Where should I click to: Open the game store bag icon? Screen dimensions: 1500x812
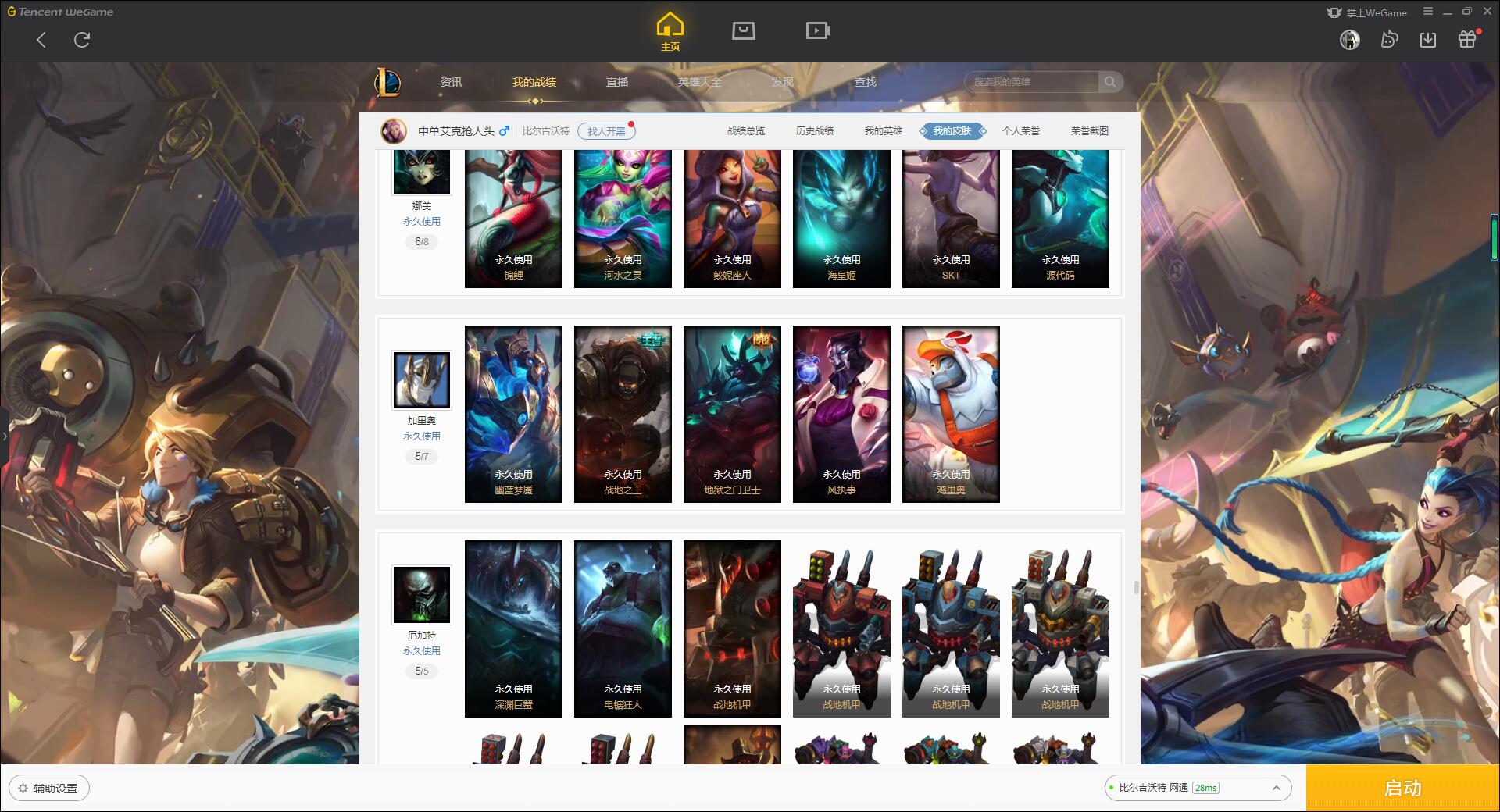click(x=744, y=30)
